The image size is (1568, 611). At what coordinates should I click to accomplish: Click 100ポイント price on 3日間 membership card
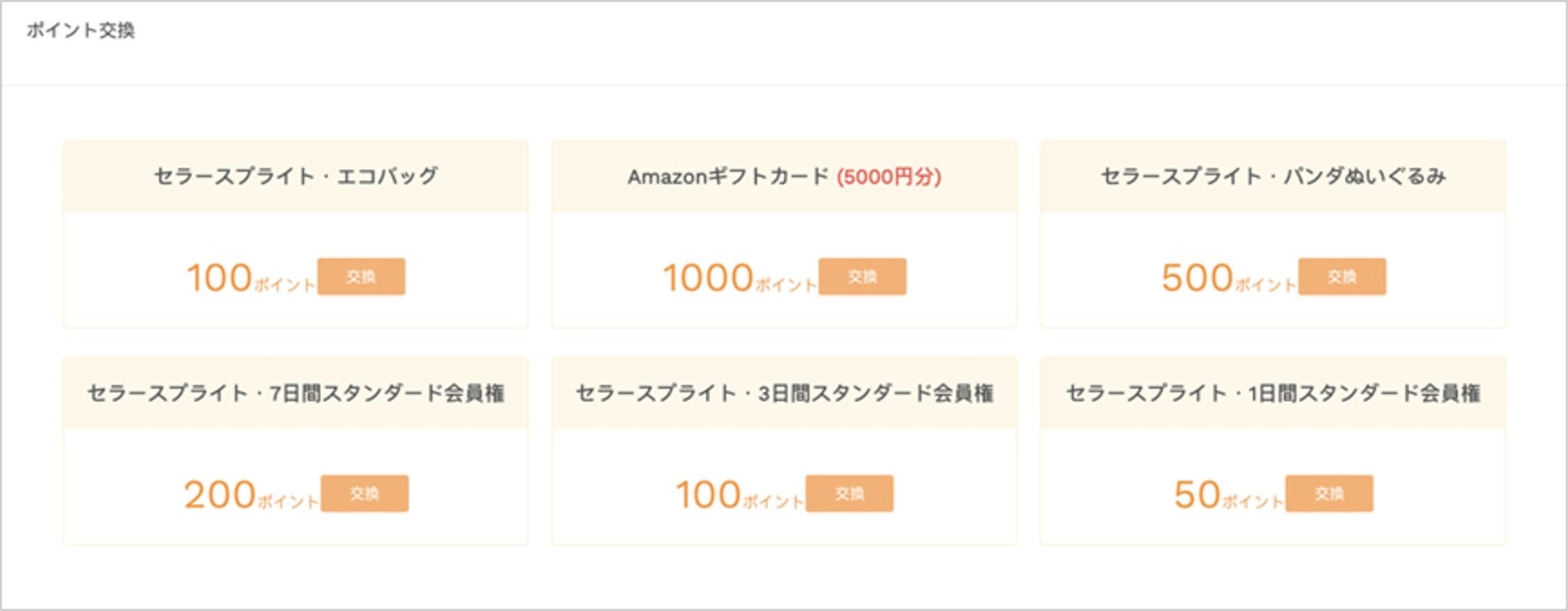click(738, 495)
